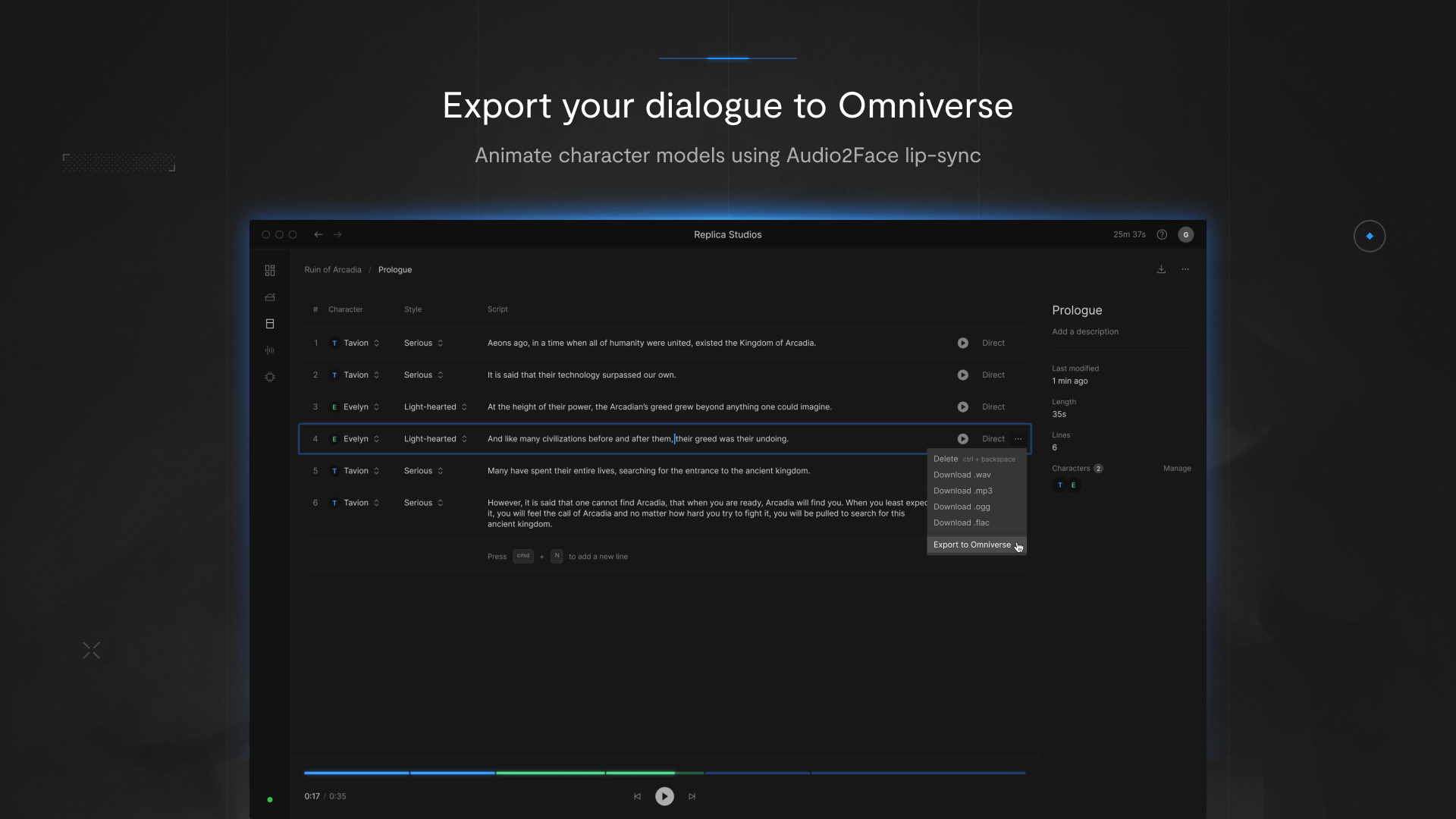Click Add a description field
1456x819 pixels.
tap(1085, 332)
